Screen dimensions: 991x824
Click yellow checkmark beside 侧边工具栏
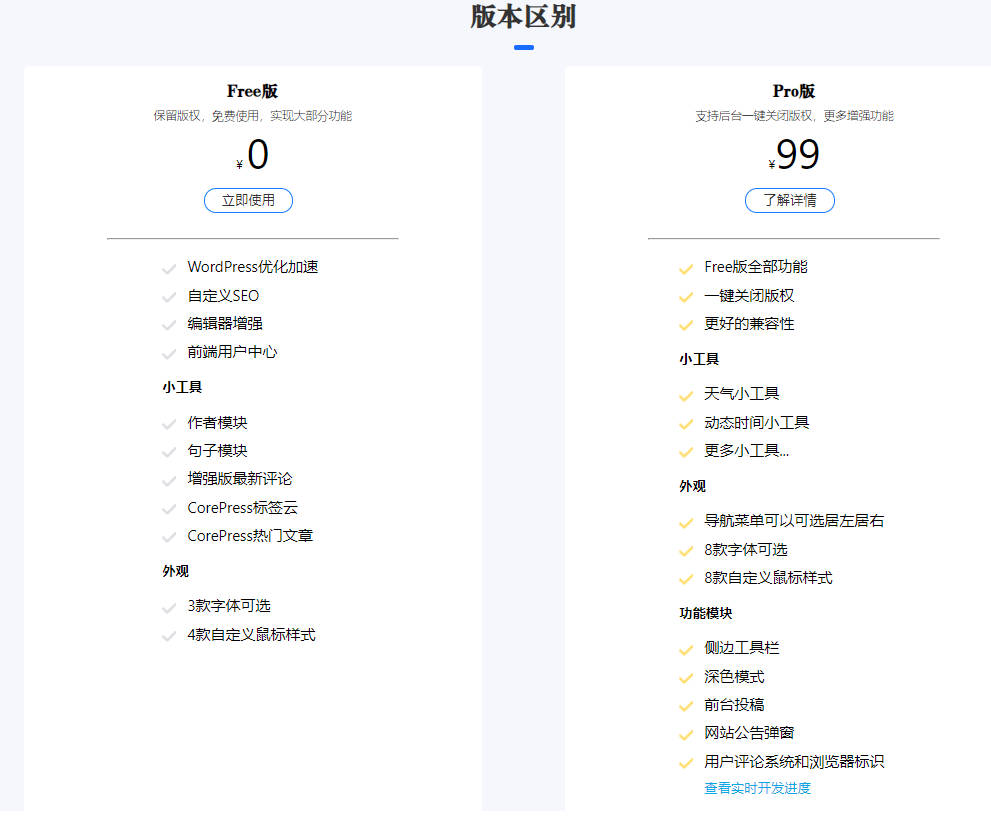(686, 650)
